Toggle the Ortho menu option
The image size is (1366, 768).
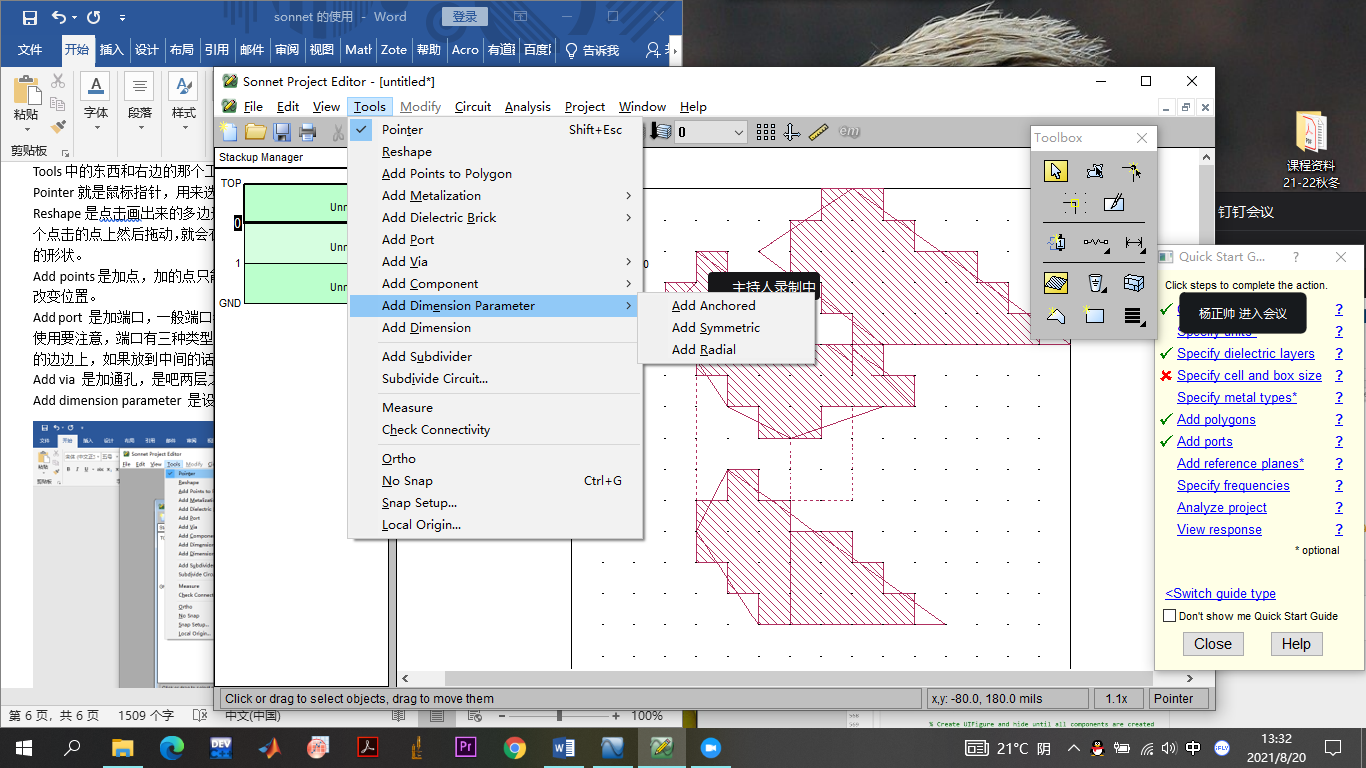(x=495, y=459)
